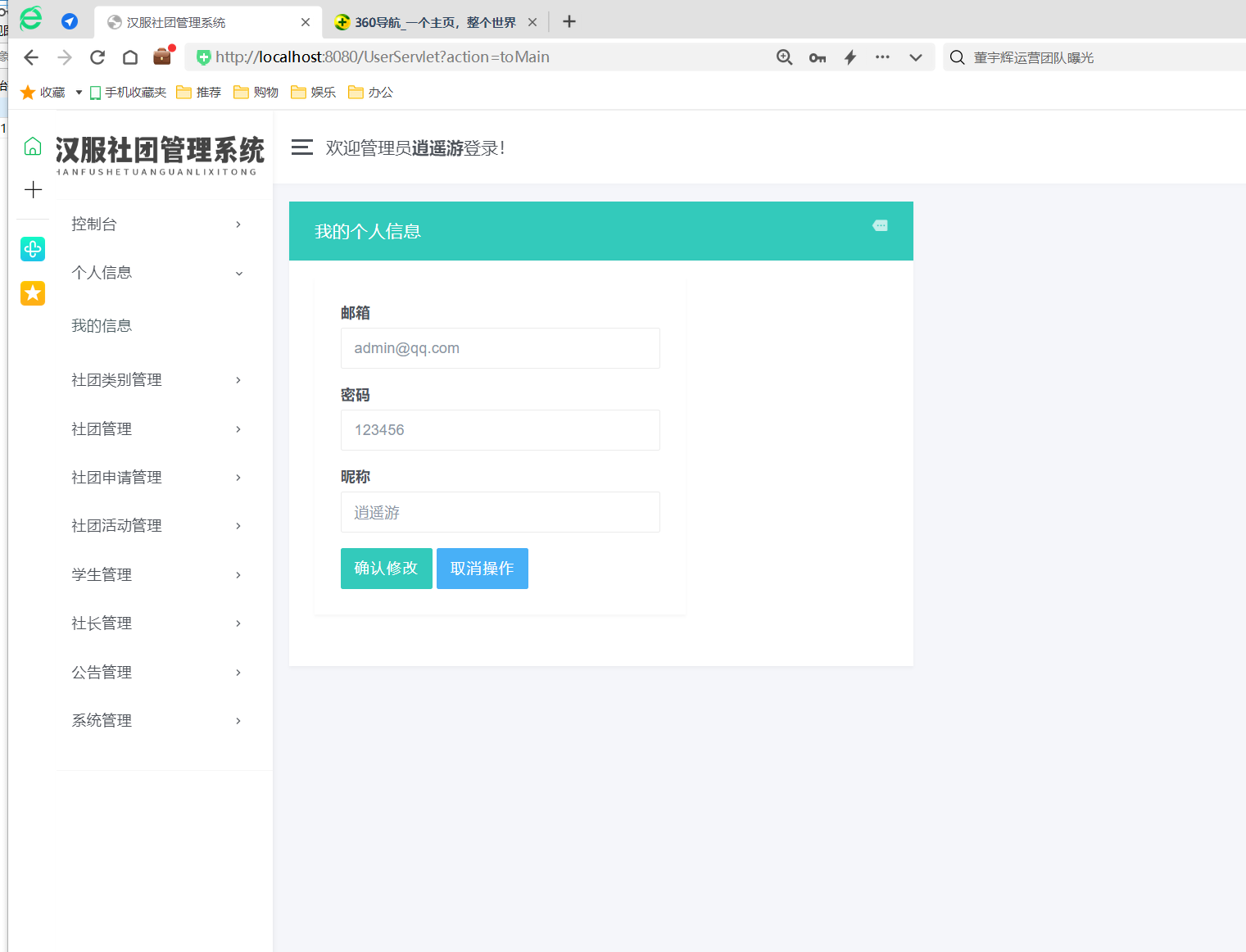1246x952 pixels.
Task: Click the 取消操作 button
Action: pos(483,569)
